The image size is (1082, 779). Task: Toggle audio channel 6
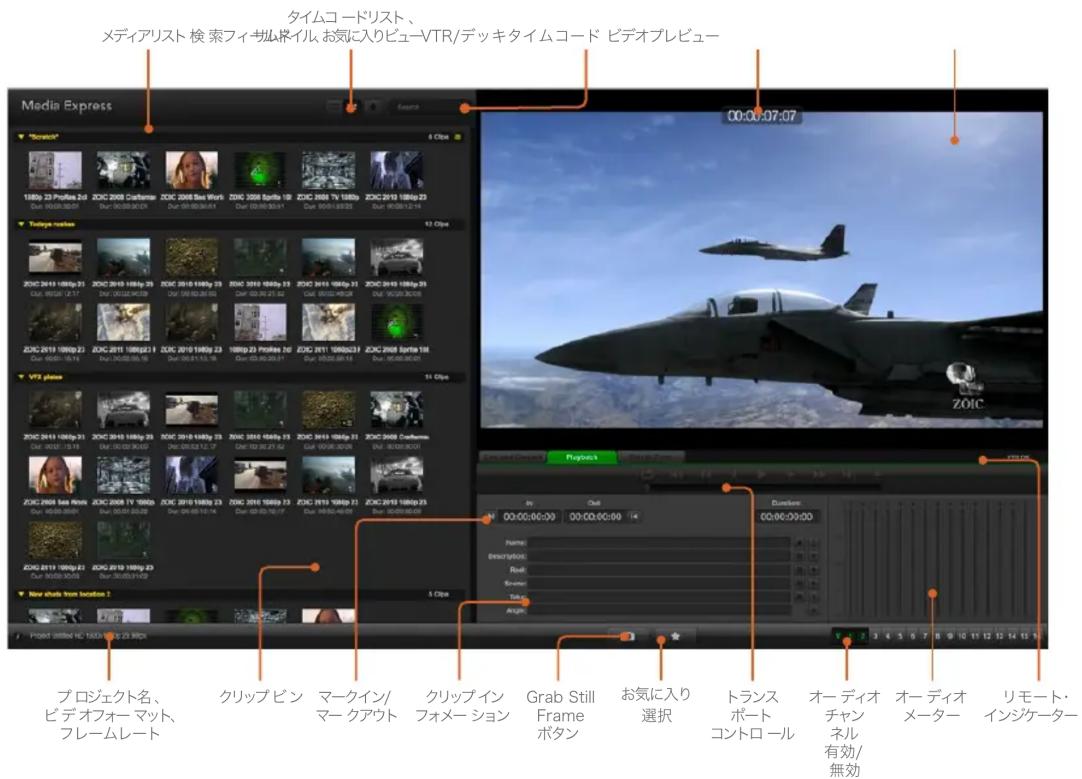coord(912,635)
